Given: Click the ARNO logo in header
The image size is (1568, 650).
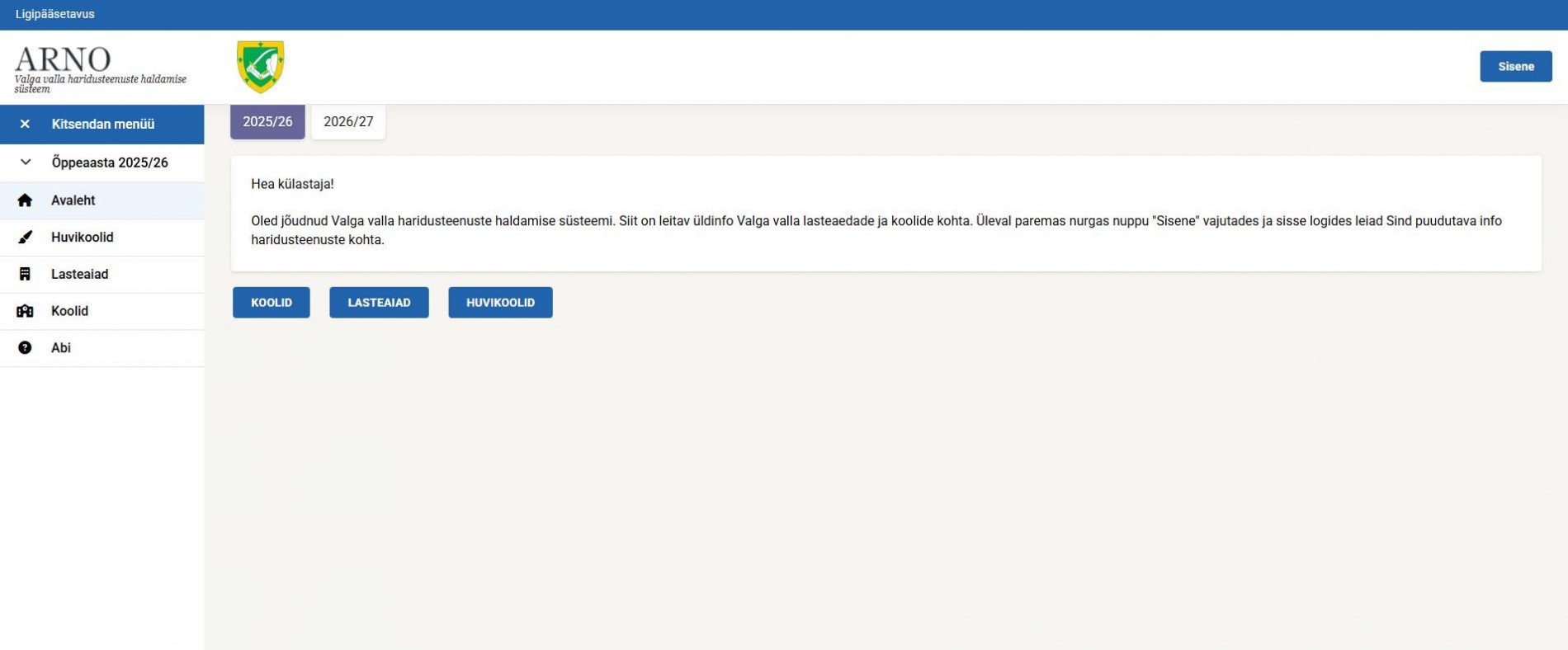Looking at the screenshot, I should click(x=63, y=60).
